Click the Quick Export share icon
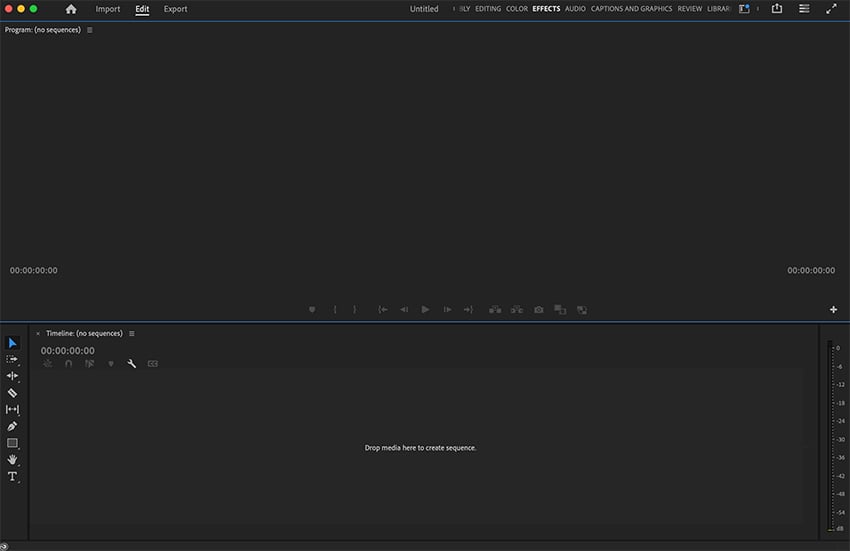 (777, 9)
